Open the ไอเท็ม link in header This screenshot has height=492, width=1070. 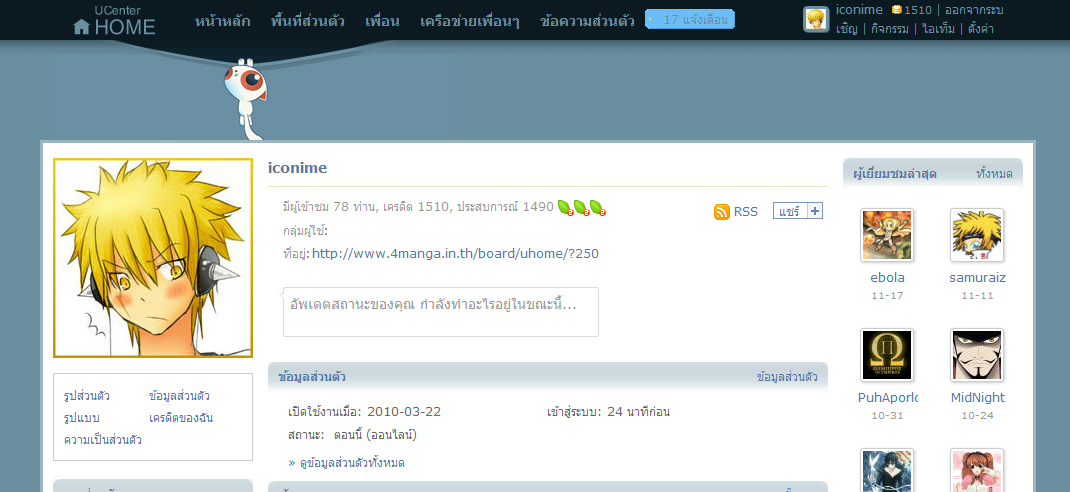point(938,29)
